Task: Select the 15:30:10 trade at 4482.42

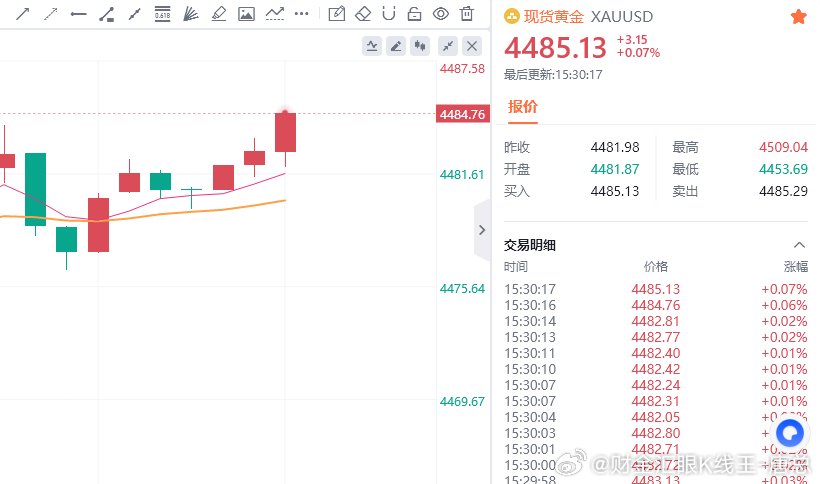Action: click(x=656, y=370)
